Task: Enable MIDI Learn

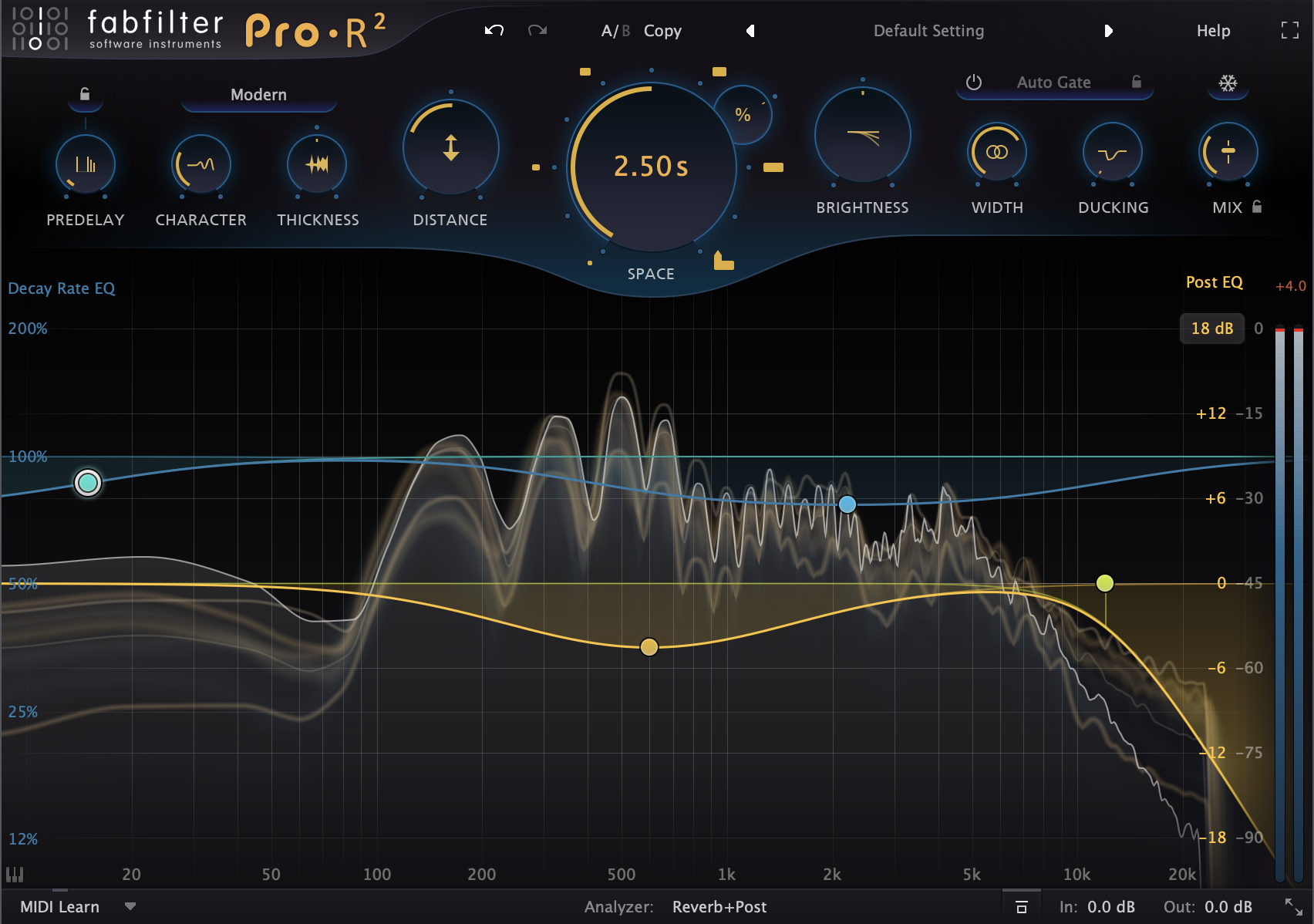Action: click(x=59, y=907)
